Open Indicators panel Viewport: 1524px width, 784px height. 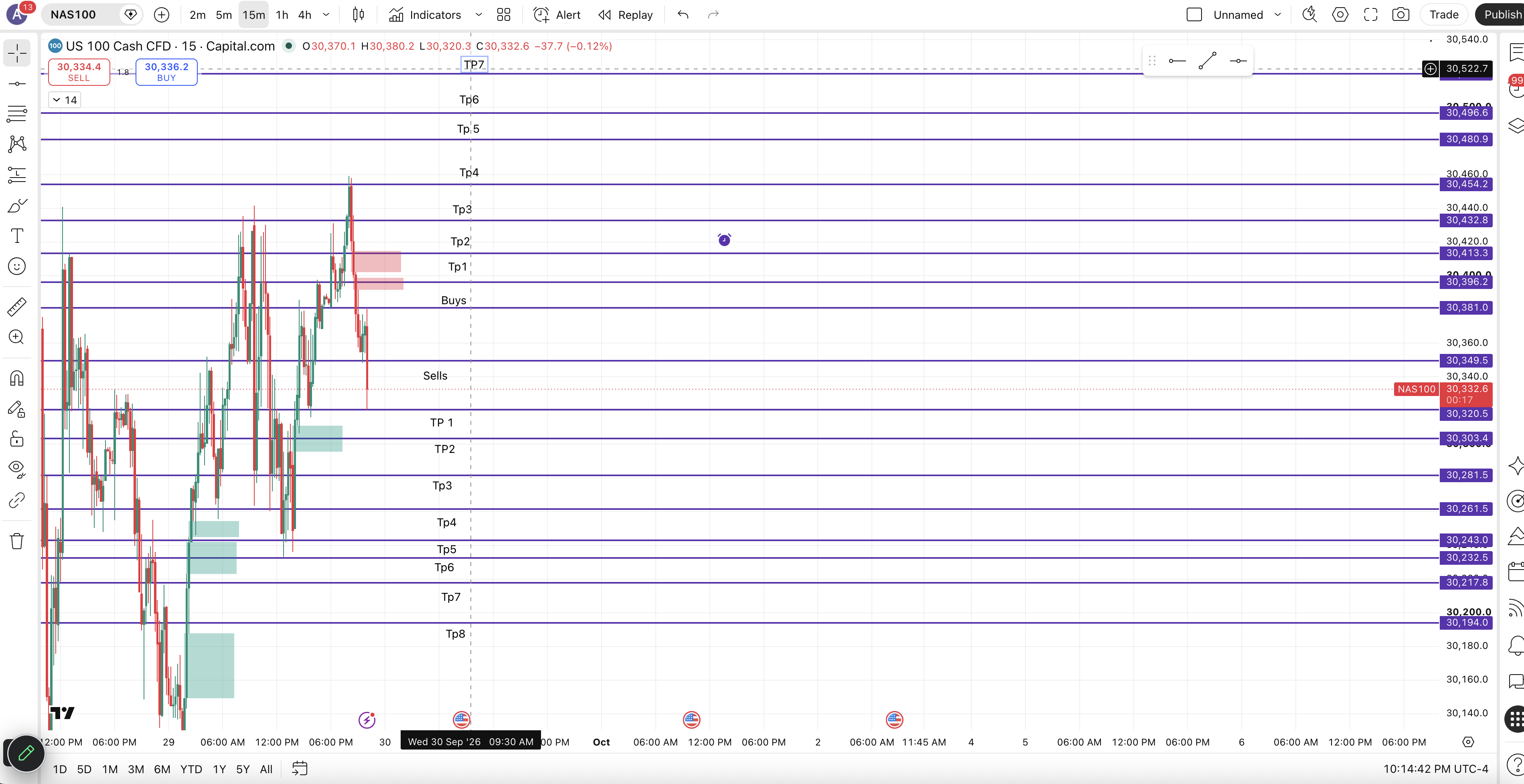coord(426,15)
